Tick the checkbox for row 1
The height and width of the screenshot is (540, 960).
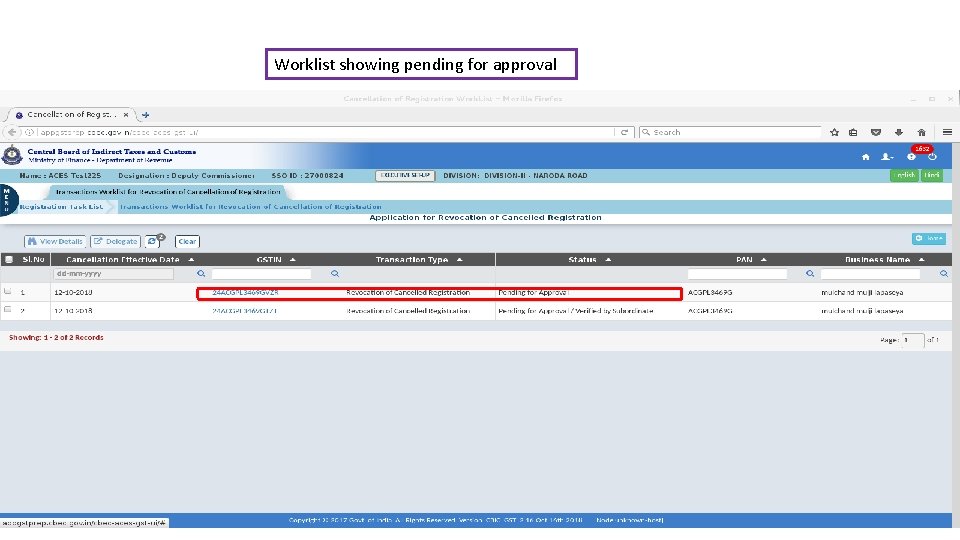(x=8, y=291)
